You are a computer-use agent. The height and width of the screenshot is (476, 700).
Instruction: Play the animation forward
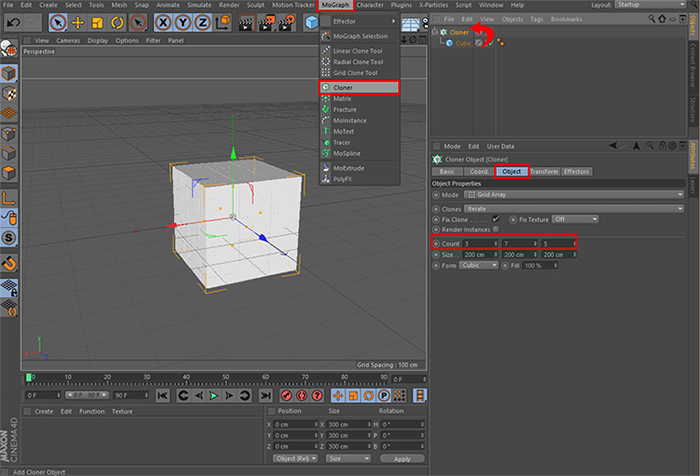click(214, 396)
